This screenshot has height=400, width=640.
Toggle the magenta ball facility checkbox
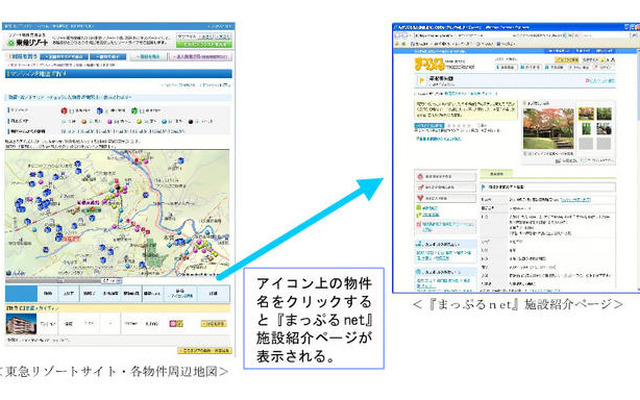pos(116,122)
